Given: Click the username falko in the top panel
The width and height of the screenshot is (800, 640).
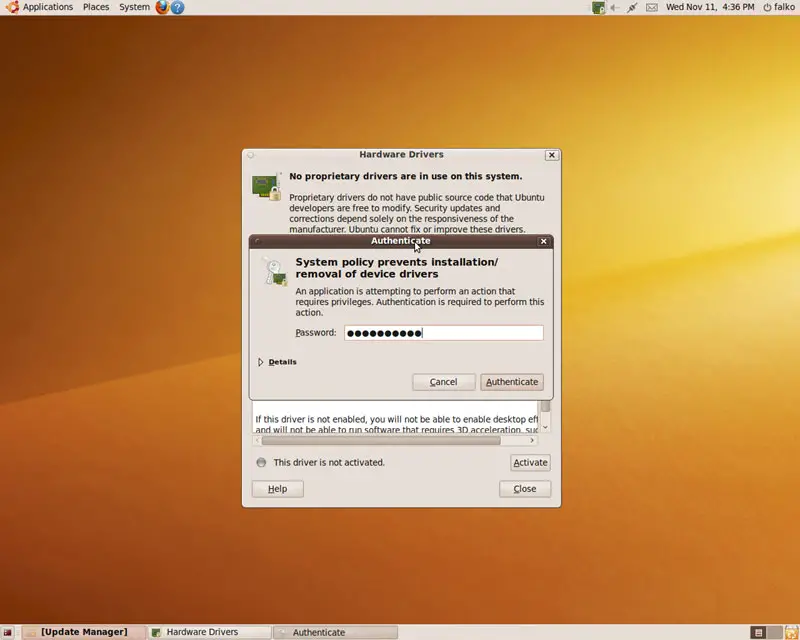Looking at the screenshot, I should click(784, 7).
